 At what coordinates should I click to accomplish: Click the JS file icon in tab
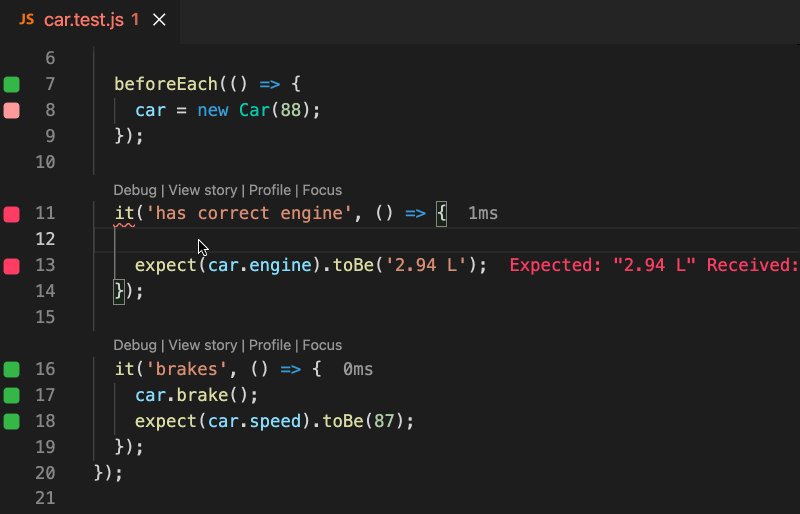coord(26,20)
